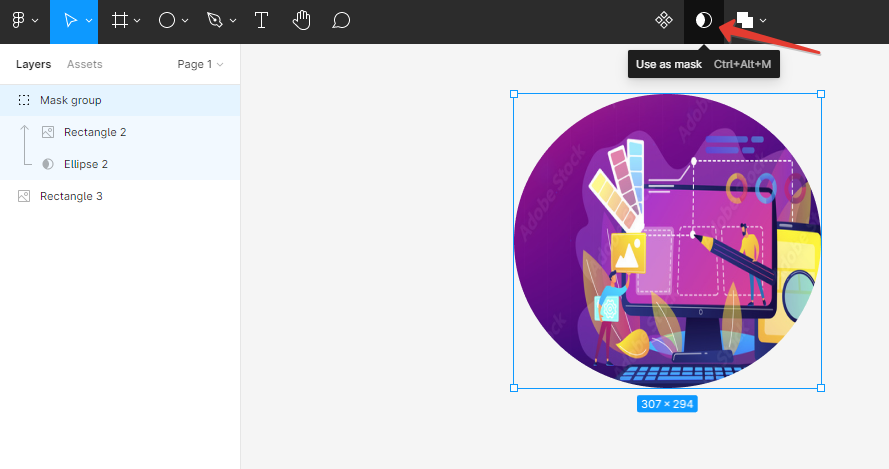Click the top-right selection handle
The width and height of the screenshot is (889, 469).
point(821,94)
